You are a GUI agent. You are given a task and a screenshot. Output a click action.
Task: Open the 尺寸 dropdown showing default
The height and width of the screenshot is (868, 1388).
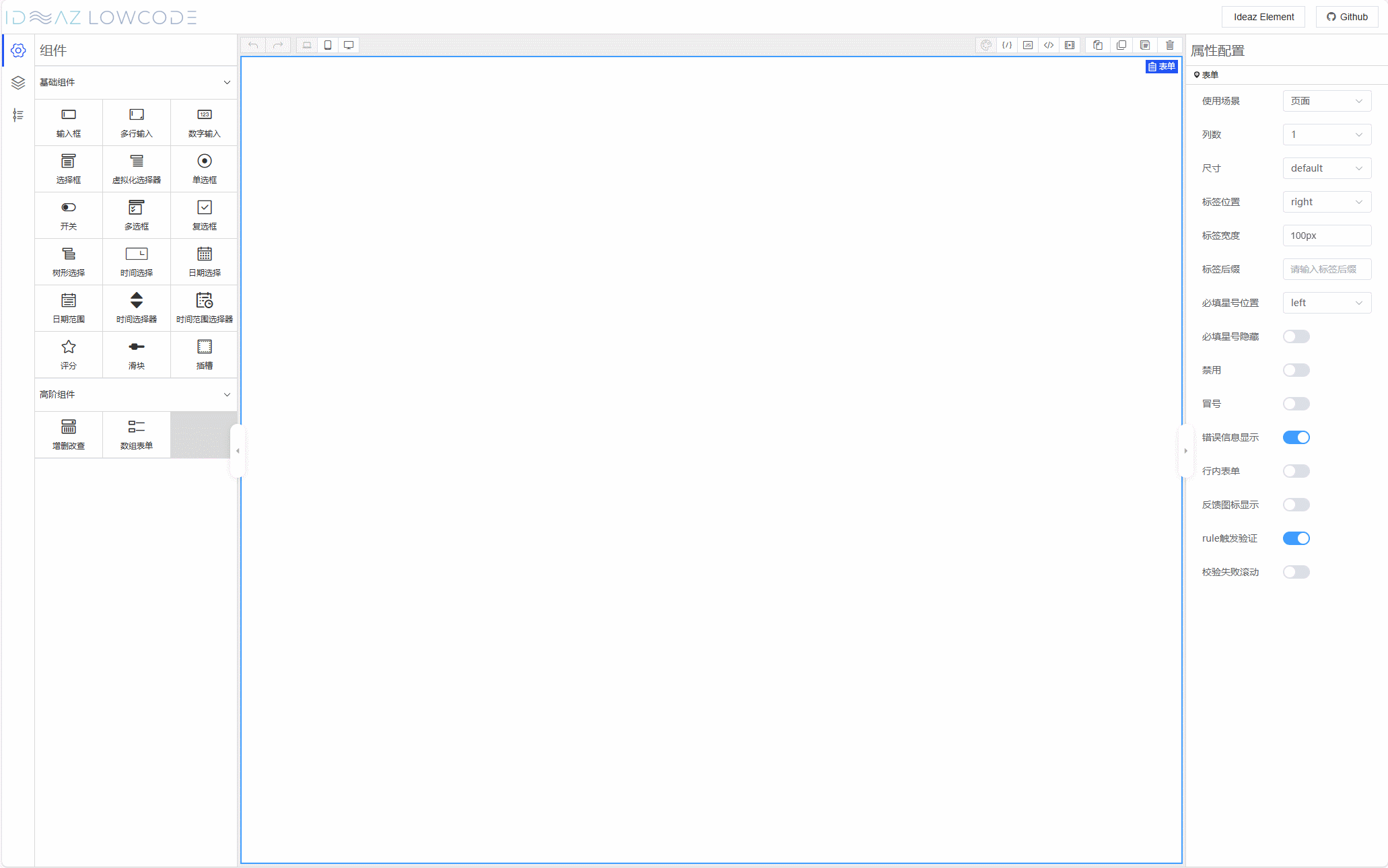(1326, 168)
